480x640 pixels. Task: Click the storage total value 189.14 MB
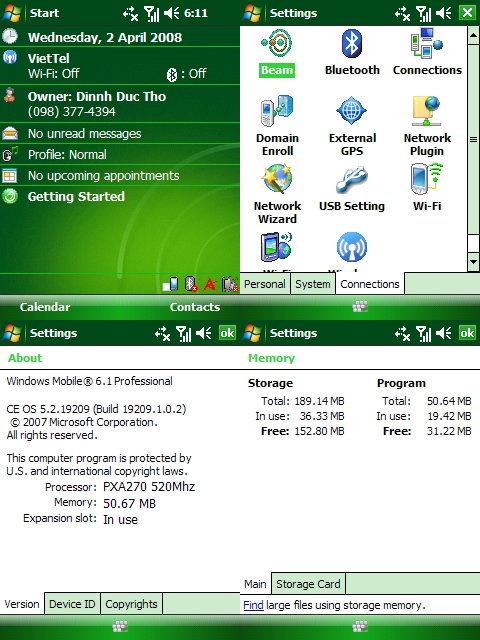click(x=320, y=401)
